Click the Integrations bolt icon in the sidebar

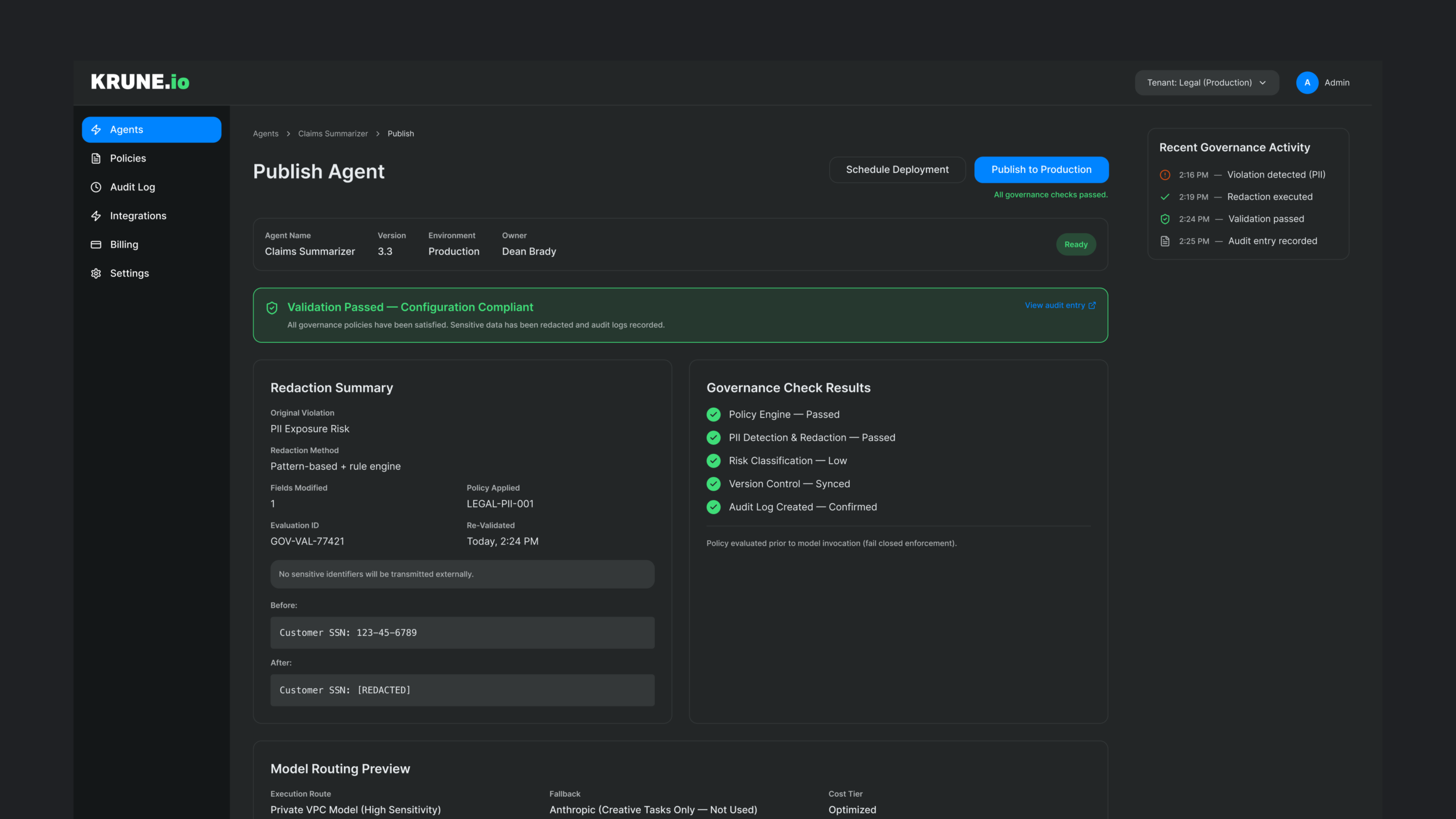tap(96, 216)
